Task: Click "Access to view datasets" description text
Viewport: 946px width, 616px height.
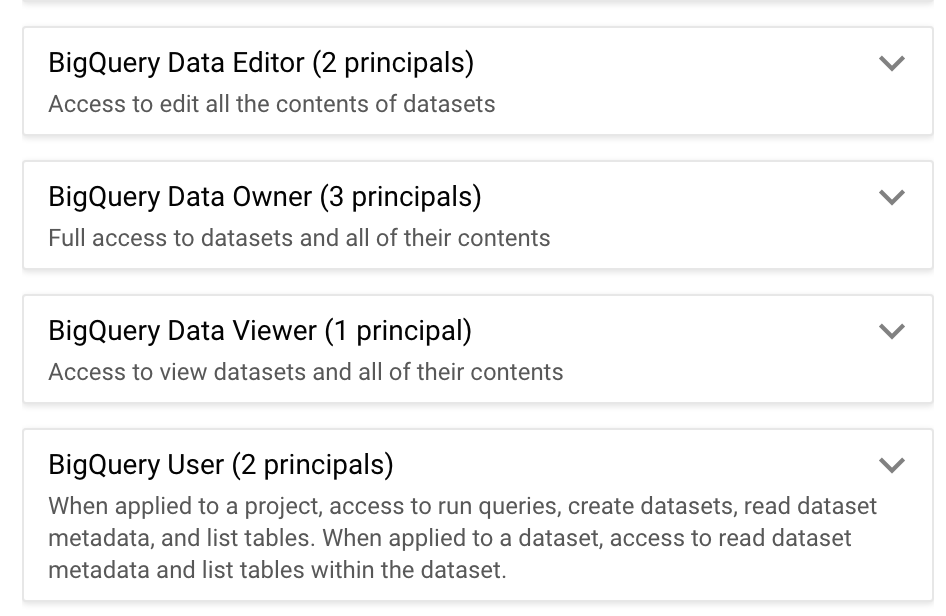Action: click(x=305, y=372)
